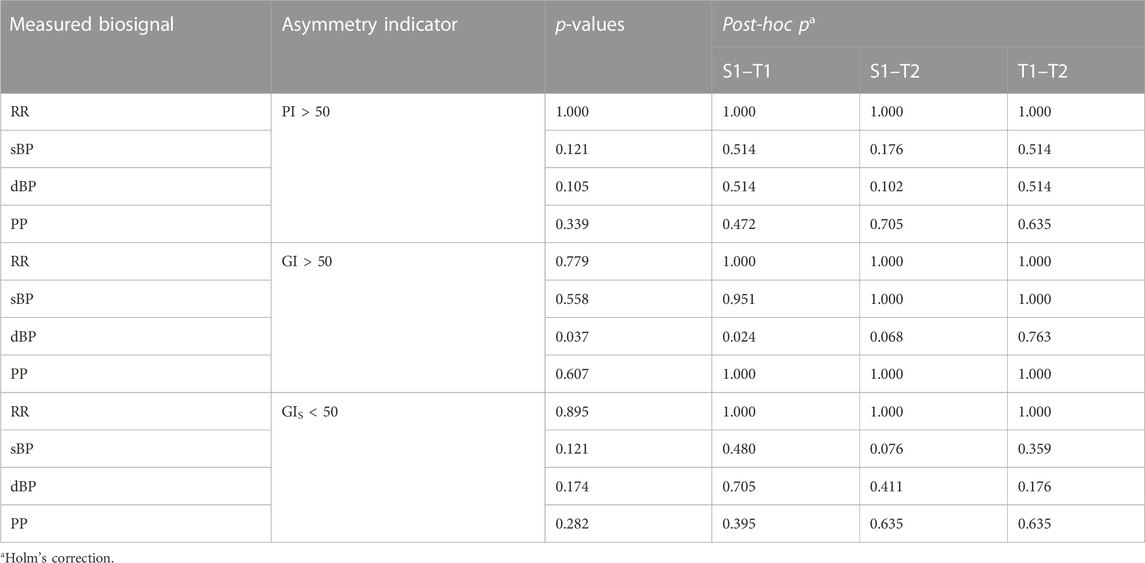This screenshot has height=563, width=1145.
Task: Click the Measured biosignal column header
Action: pos(135,47)
